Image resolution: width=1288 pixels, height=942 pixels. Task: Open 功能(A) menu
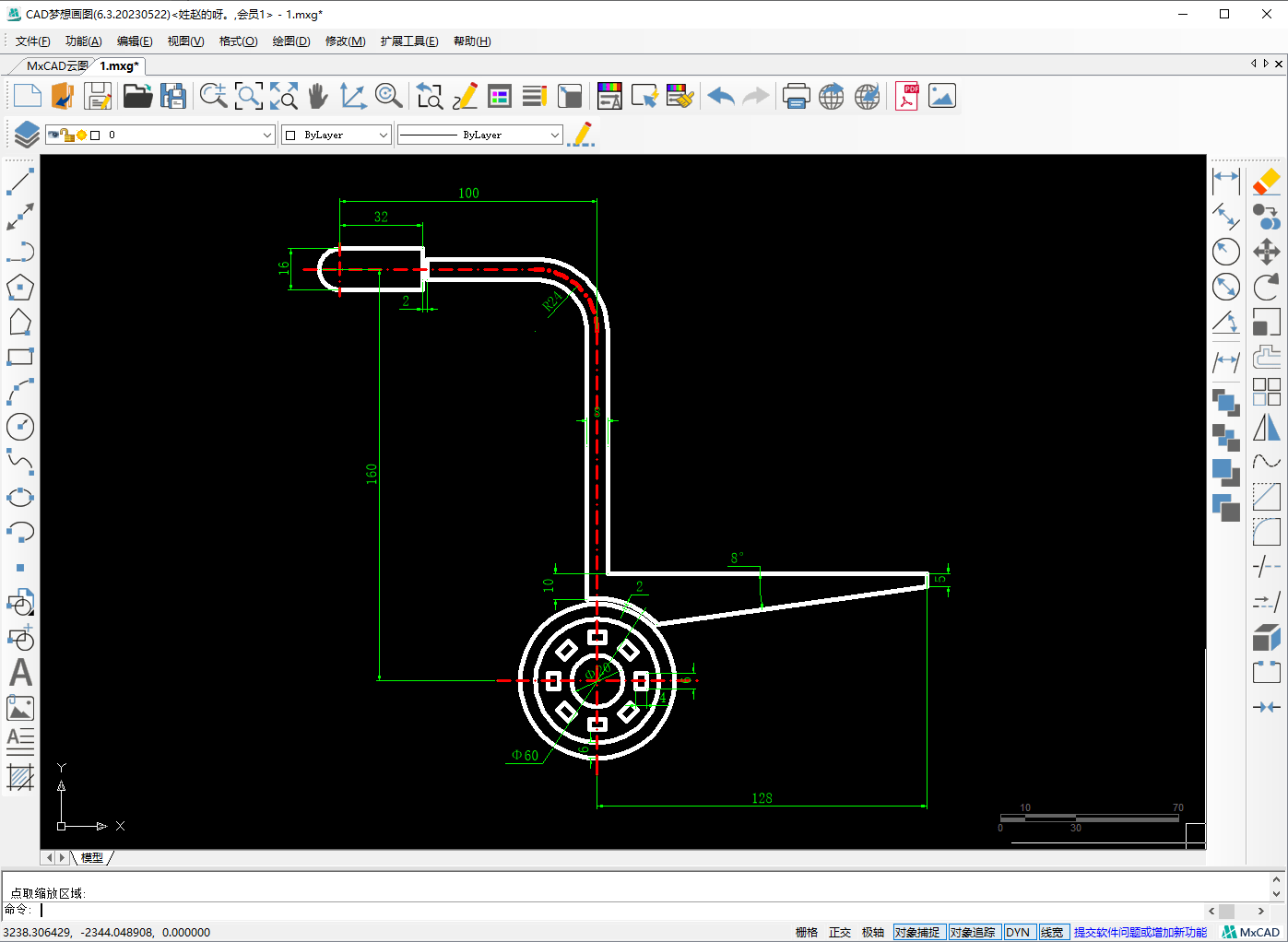(x=83, y=41)
